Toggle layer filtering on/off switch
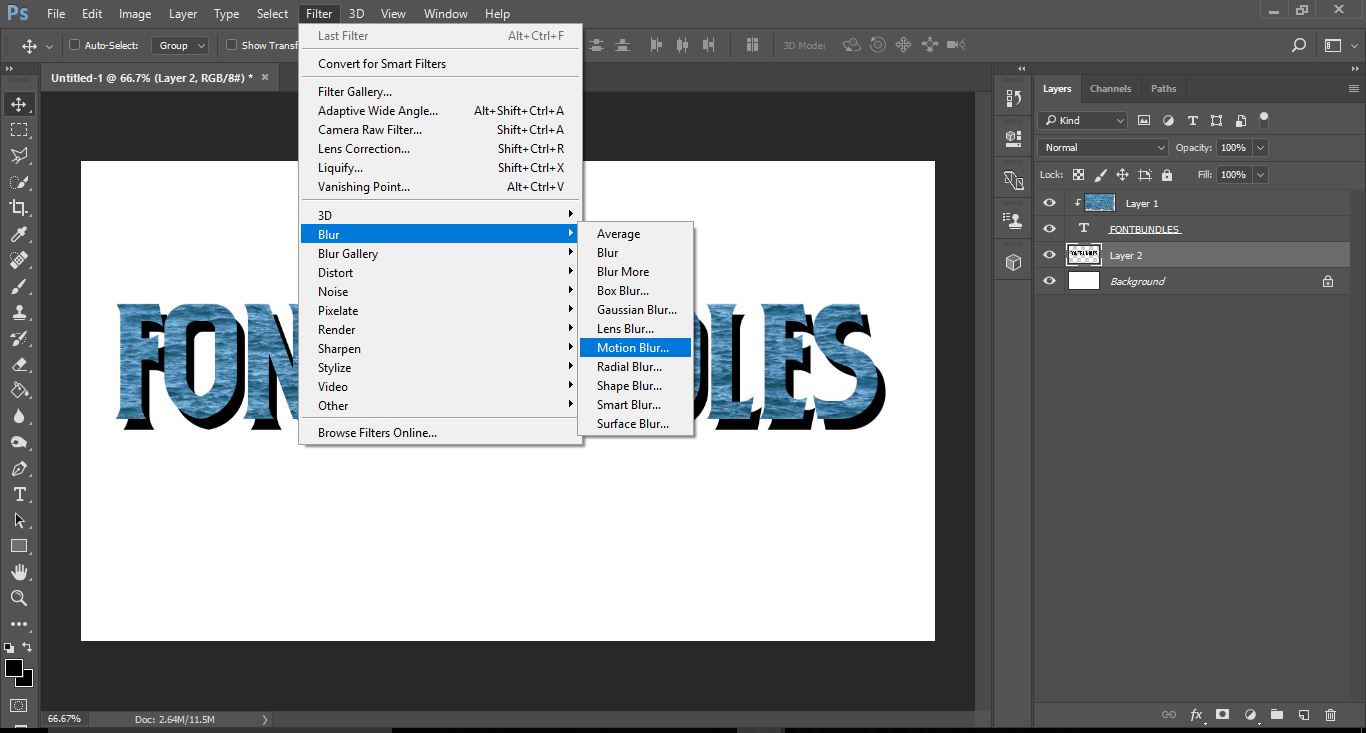This screenshot has width=1366, height=733. click(x=1264, y=119)
